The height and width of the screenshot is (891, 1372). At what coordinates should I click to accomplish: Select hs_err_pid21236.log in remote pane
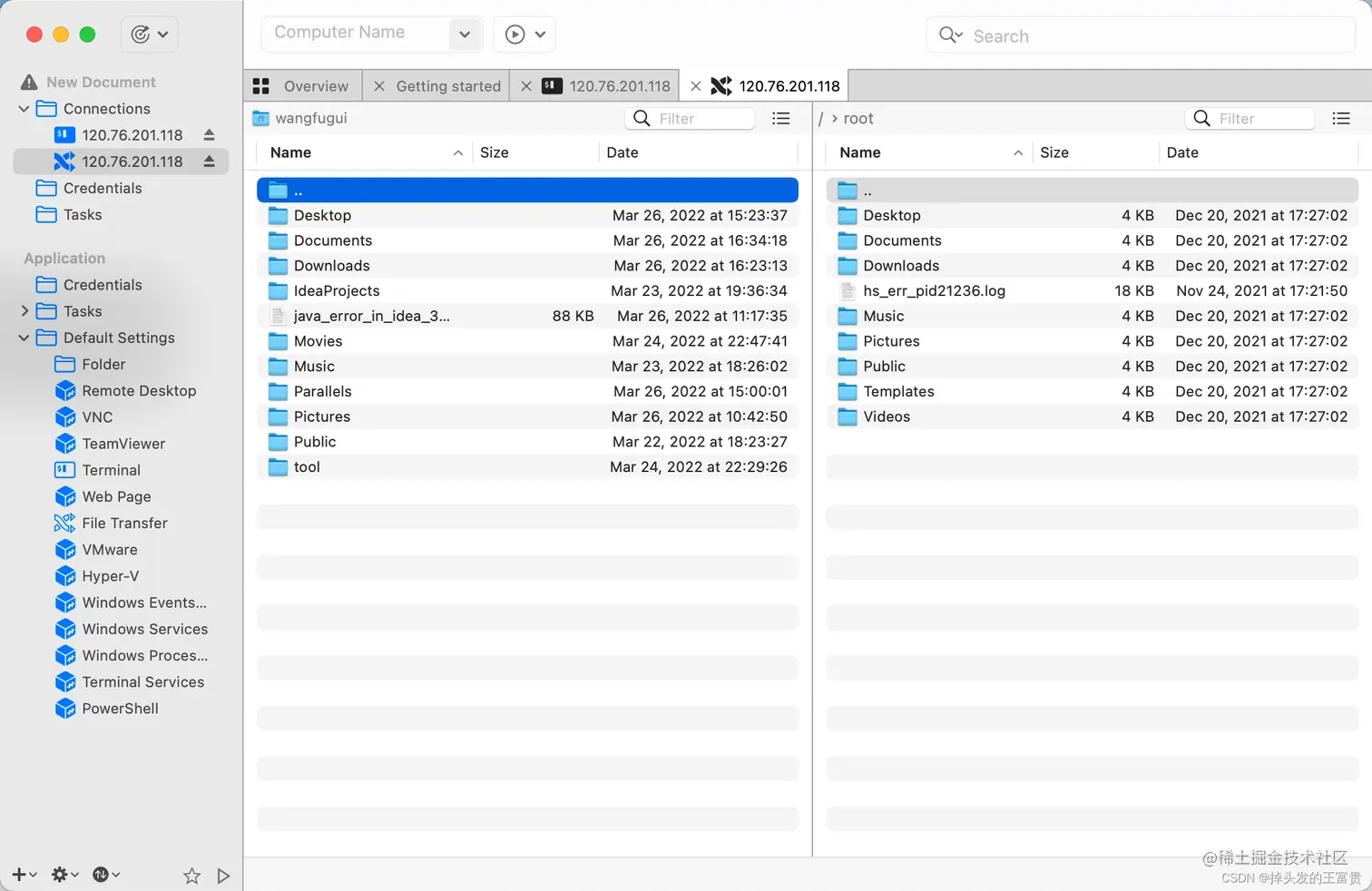(1092, 291)
